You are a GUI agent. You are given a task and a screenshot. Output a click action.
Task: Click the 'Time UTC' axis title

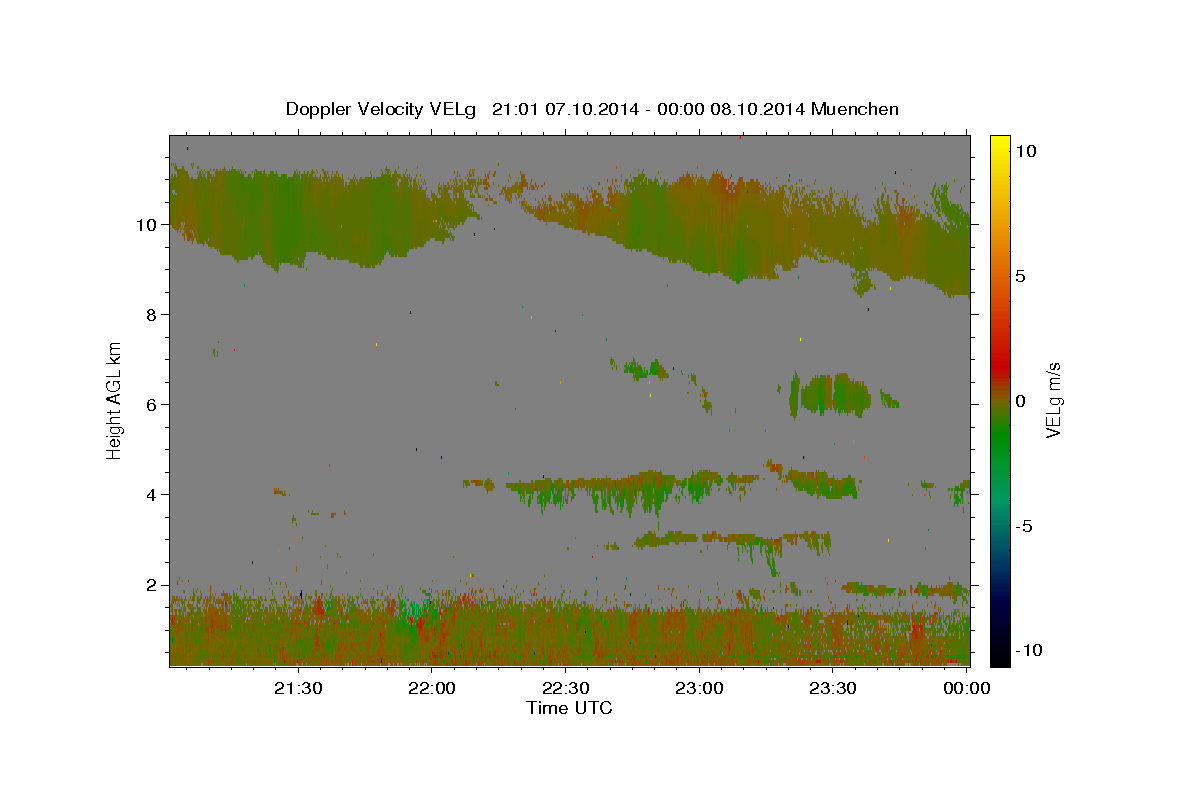569,708
